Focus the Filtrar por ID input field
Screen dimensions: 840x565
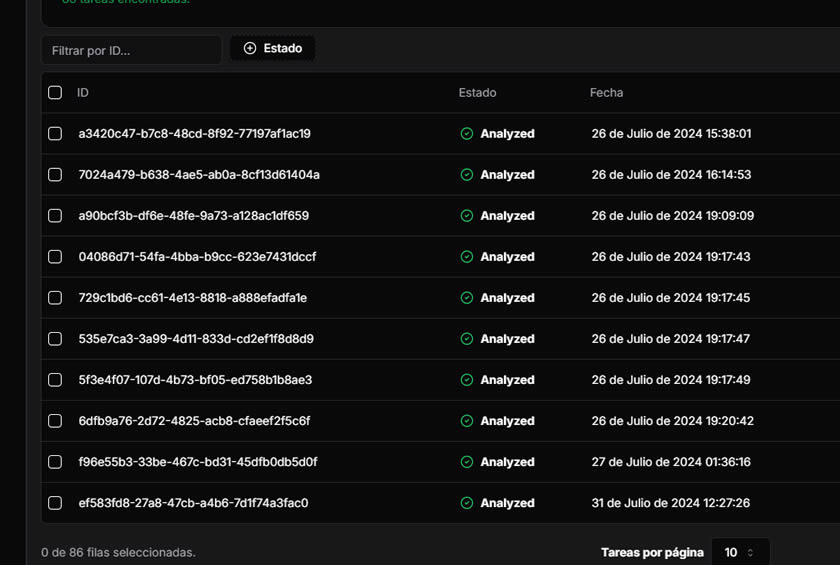tap(131, 50)
